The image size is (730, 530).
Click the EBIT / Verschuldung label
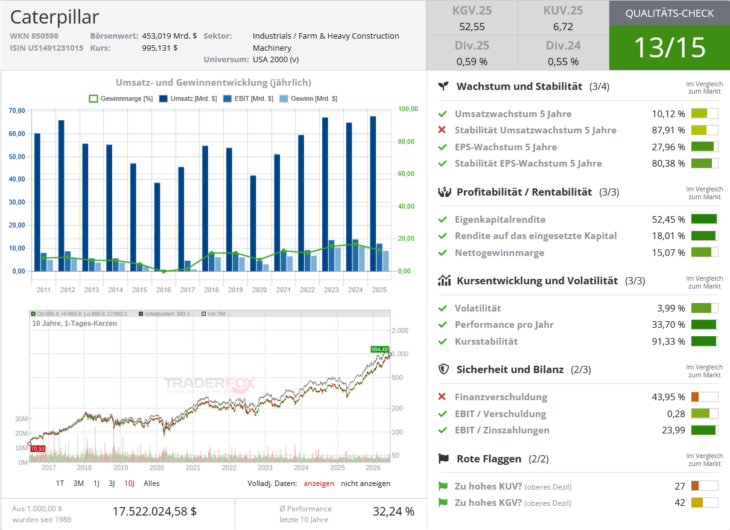(x=500, y=414)
